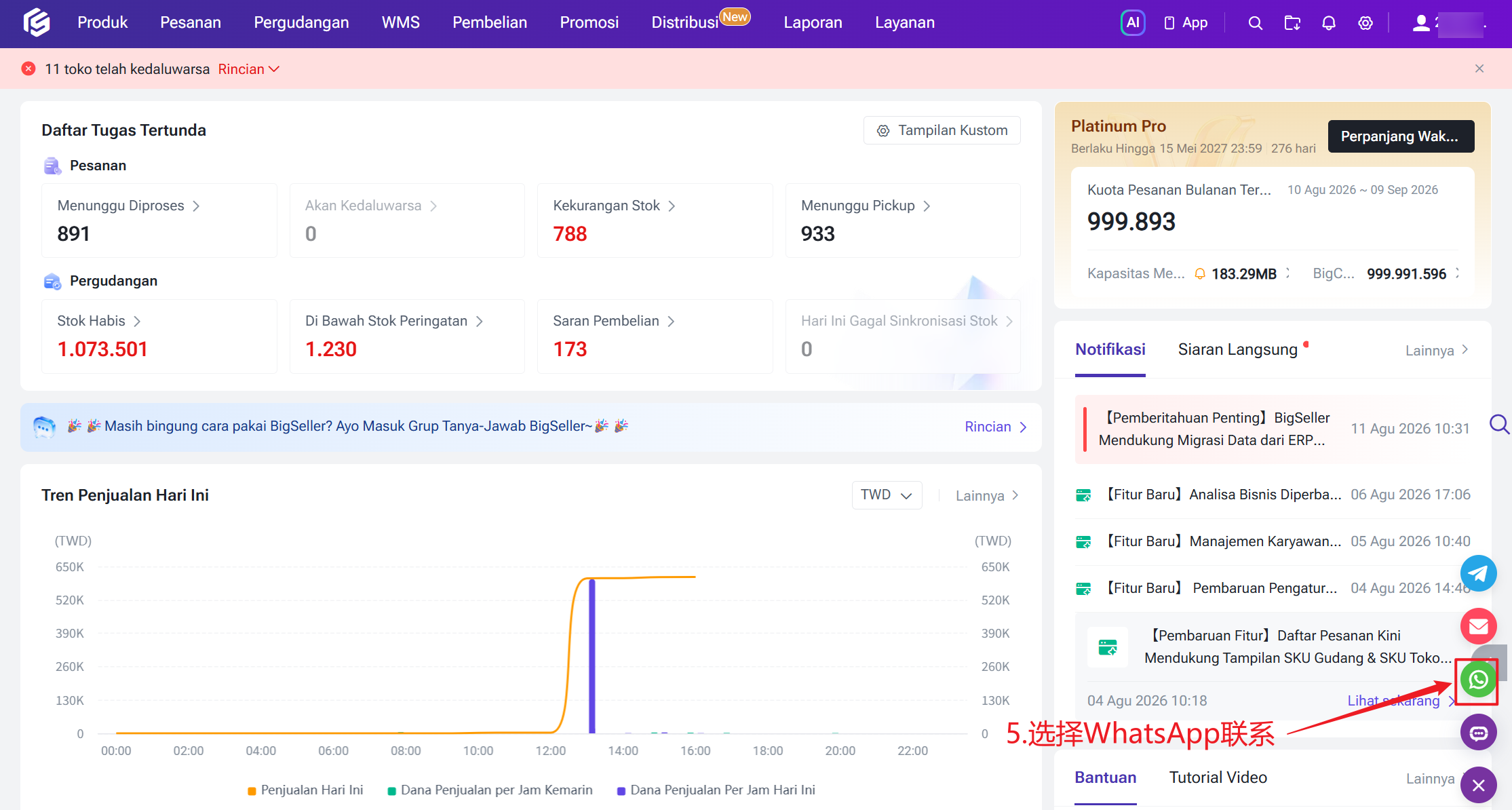Click the search magnifier in top bar
The image size is (1512, 810).
click(x=1255, y=23)
